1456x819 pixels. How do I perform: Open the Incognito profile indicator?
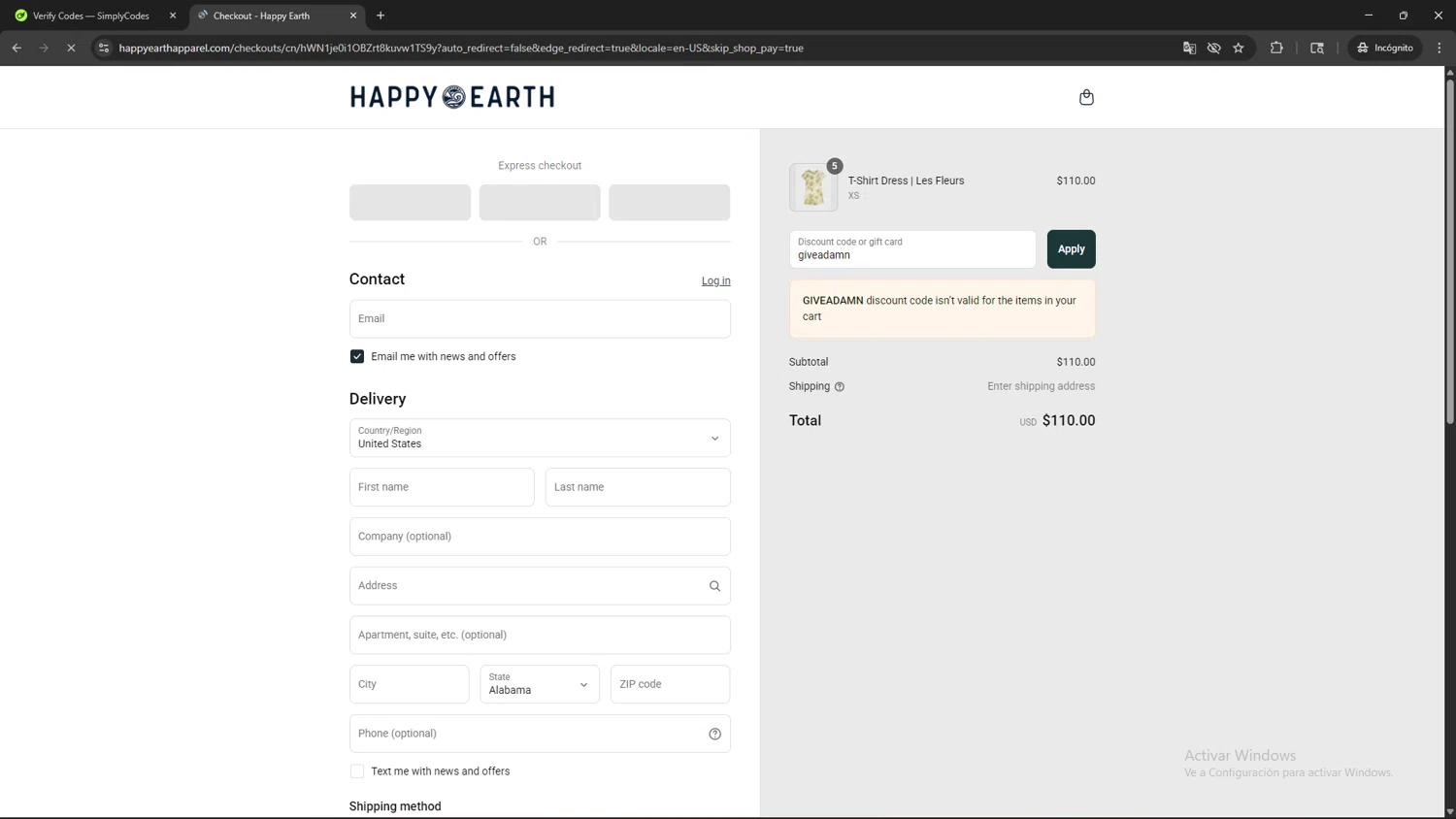1385,48
